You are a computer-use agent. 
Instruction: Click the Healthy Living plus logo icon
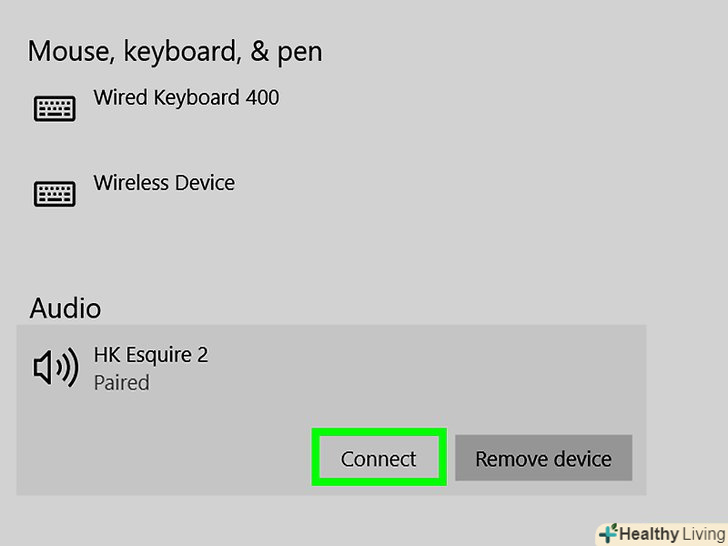pyautogui.click(x=606, y=533)
